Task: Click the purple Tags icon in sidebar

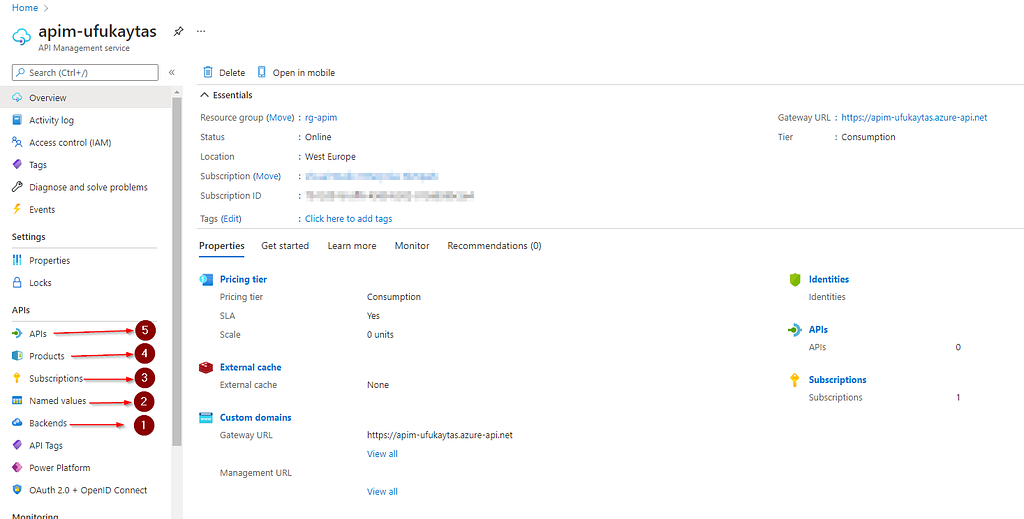Action: point(18,165)
